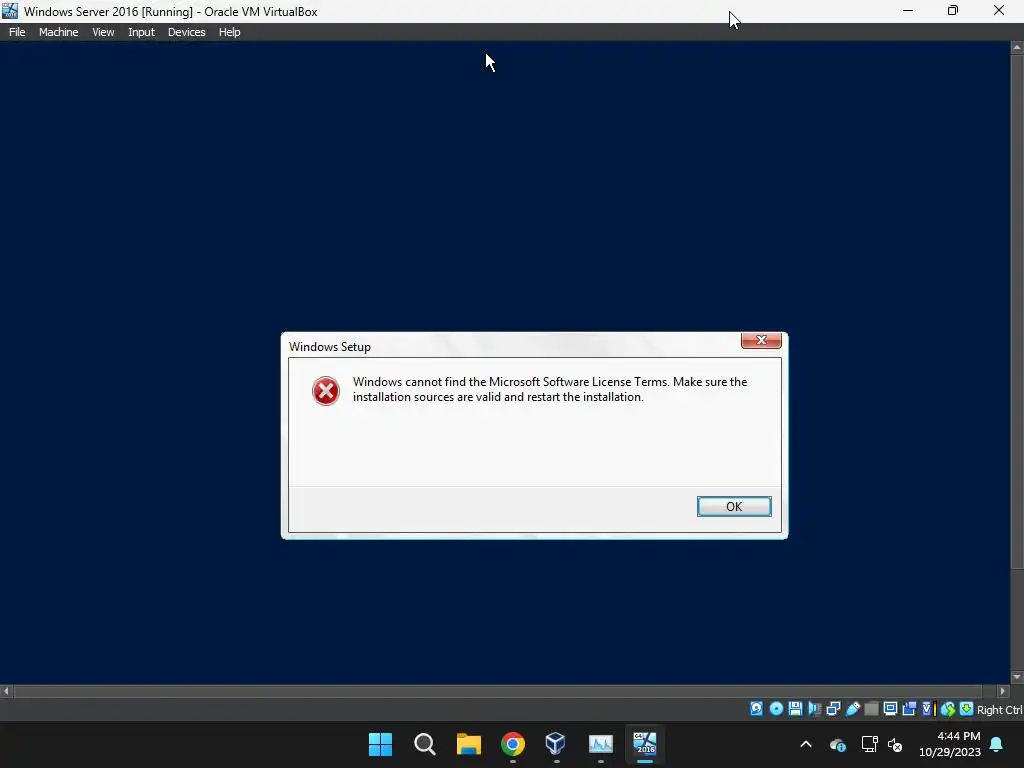Viewport: 1024px width, 768px height.
Task: Click the USB devices status icon
Action: pyautogui.click(x=853, y=709)
